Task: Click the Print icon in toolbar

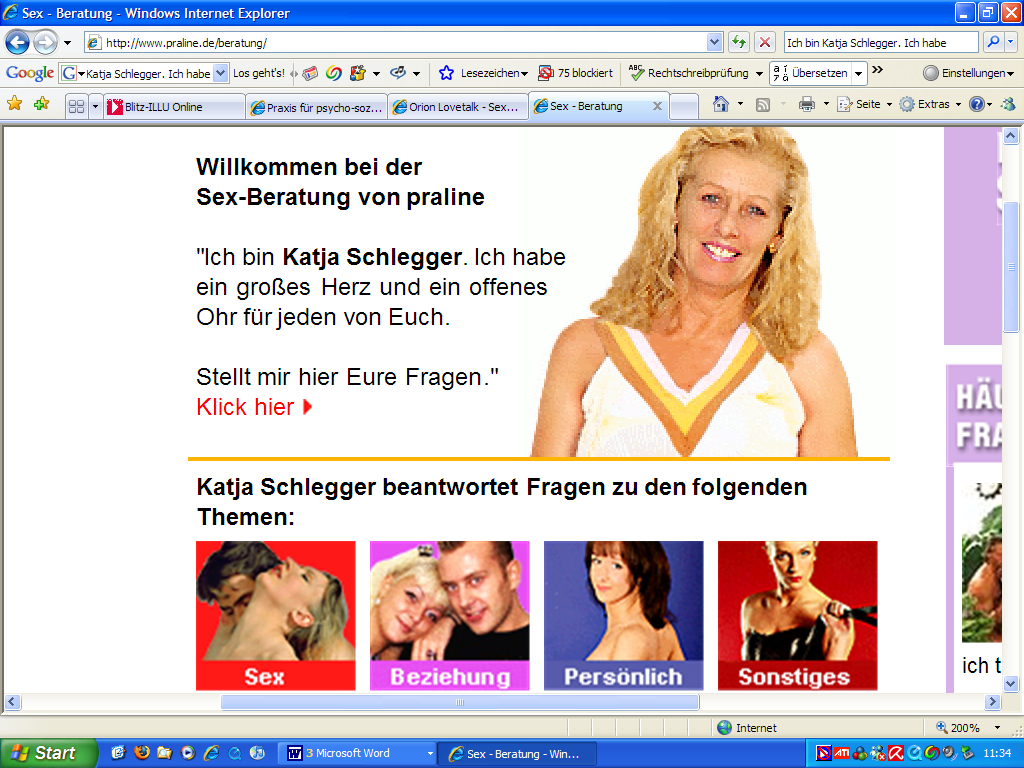Action: [x=806, y=104]
